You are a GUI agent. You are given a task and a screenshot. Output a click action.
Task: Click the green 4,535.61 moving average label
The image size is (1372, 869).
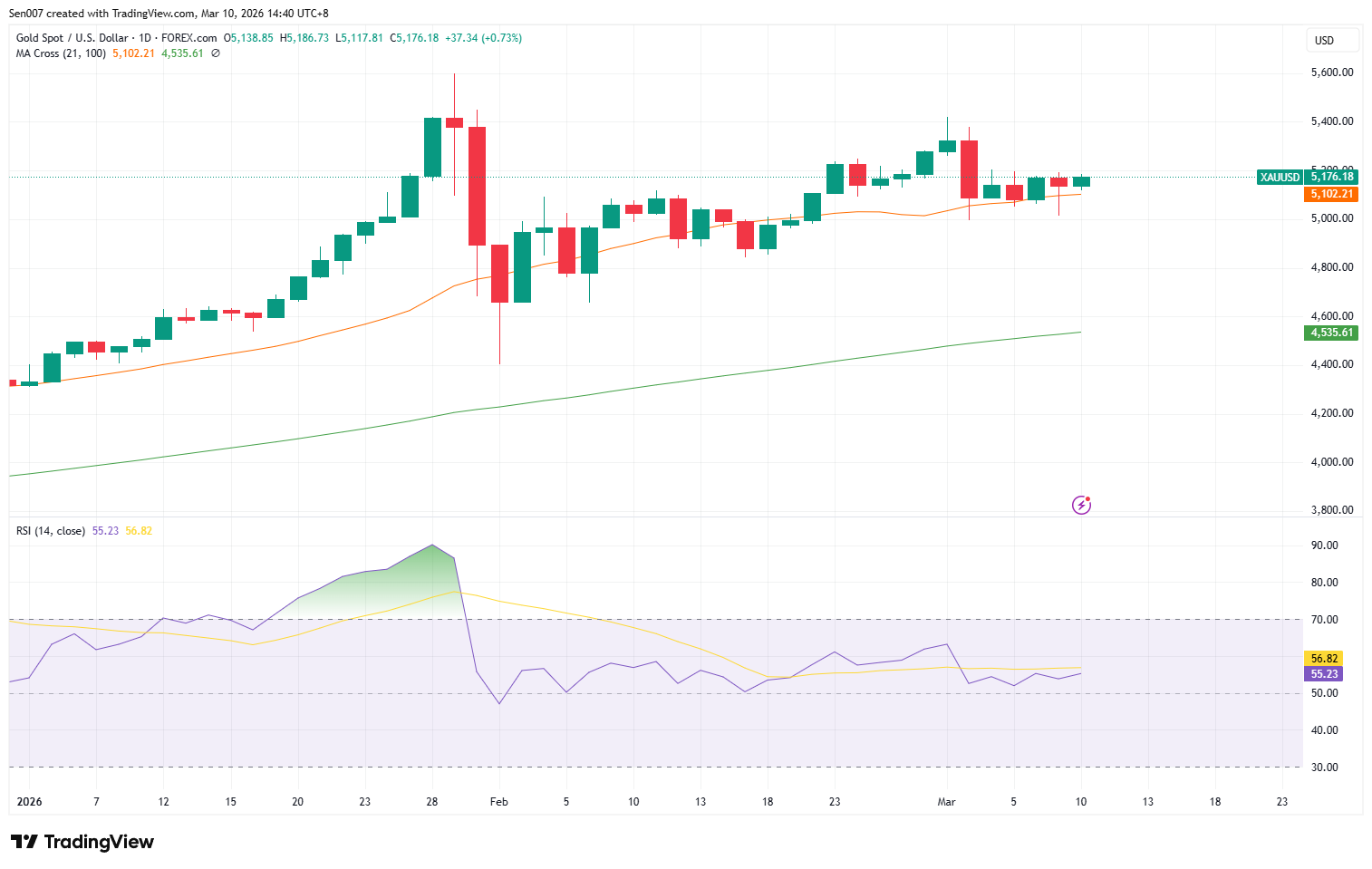pos(1331,333)
